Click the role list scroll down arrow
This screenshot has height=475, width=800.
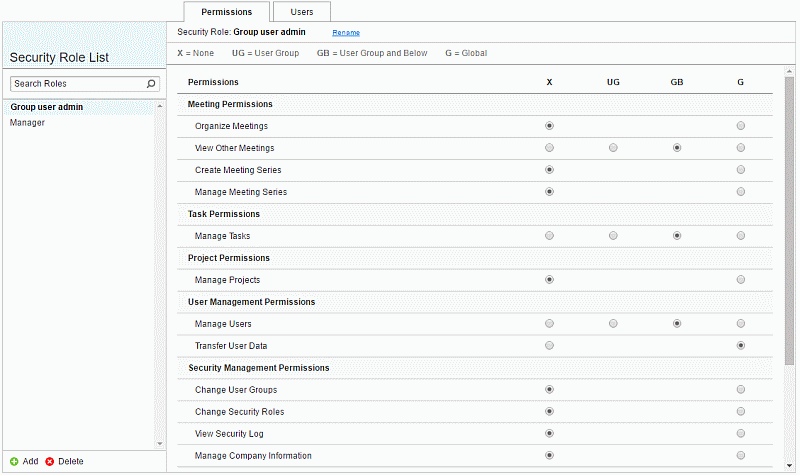tap(160, 444)
